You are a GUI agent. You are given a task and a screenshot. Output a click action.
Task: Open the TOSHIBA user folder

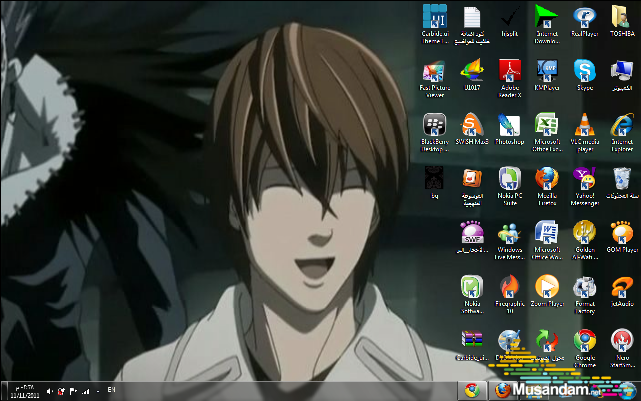pos(622,21)
